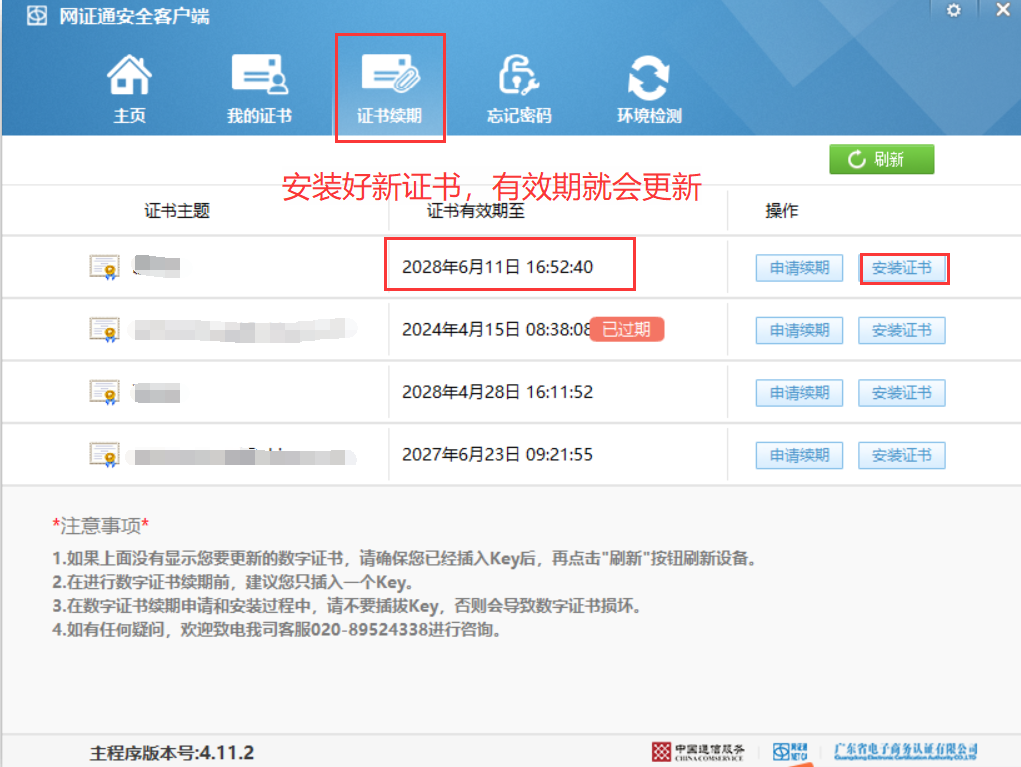Click the red 已过期 expired badge
Screen dimensions: 1021x767
click(627, 329)
